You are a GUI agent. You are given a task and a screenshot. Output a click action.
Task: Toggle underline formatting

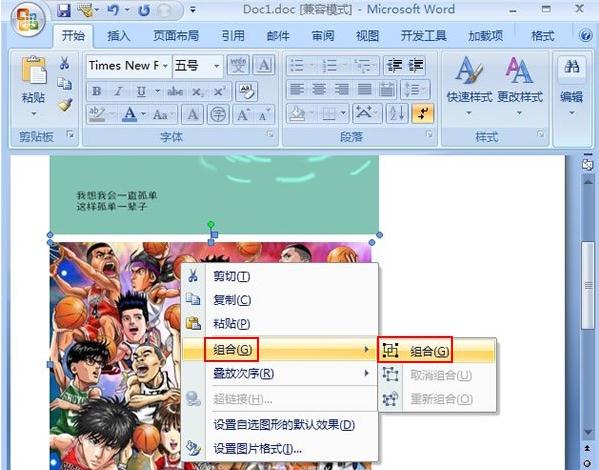[141, 91]
